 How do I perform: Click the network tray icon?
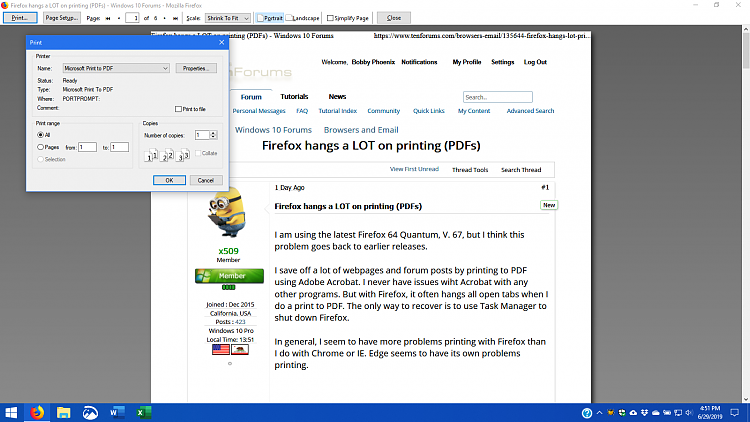tap(678, 412)
